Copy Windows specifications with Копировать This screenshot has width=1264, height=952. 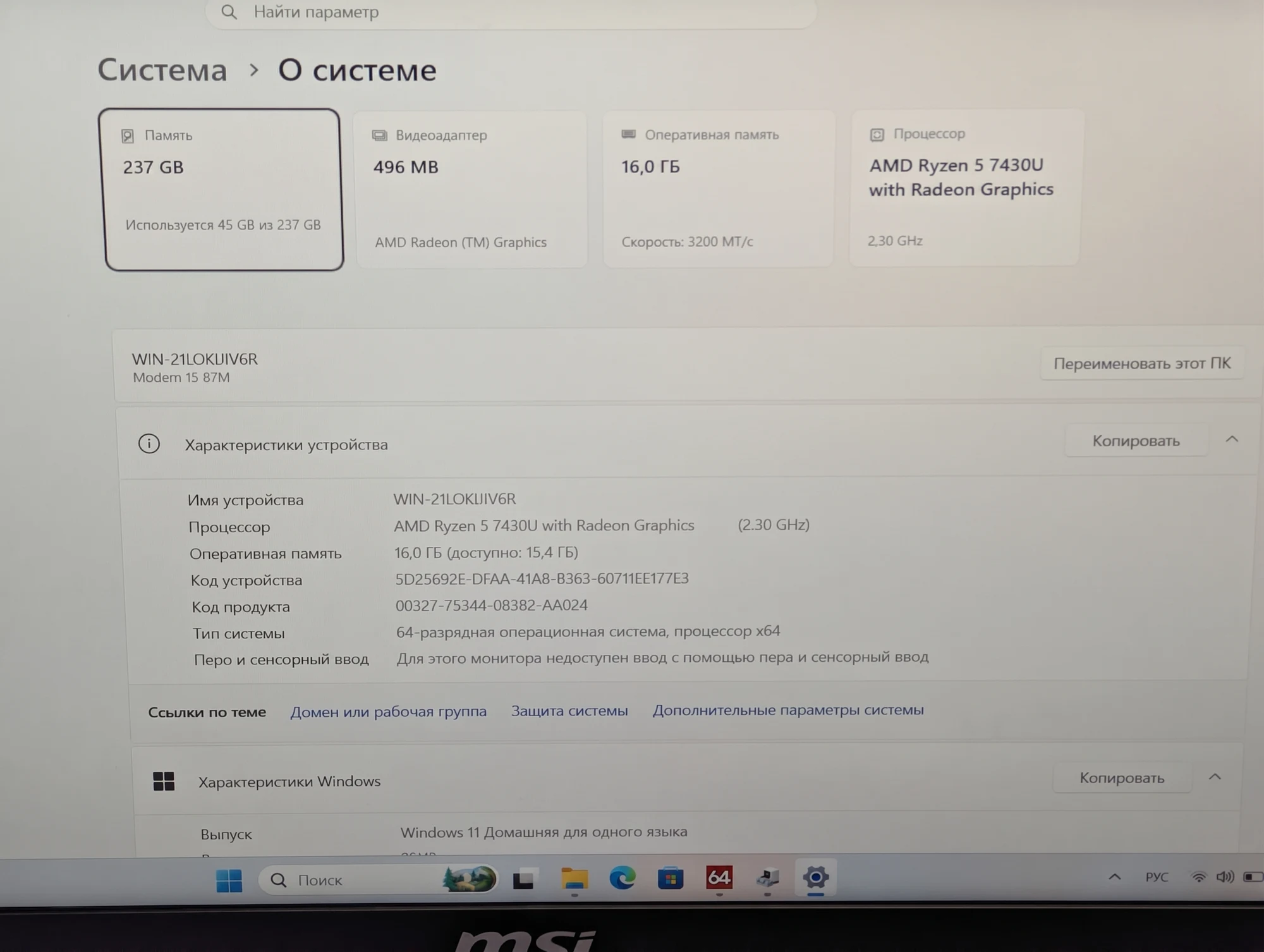[1122, 778]
